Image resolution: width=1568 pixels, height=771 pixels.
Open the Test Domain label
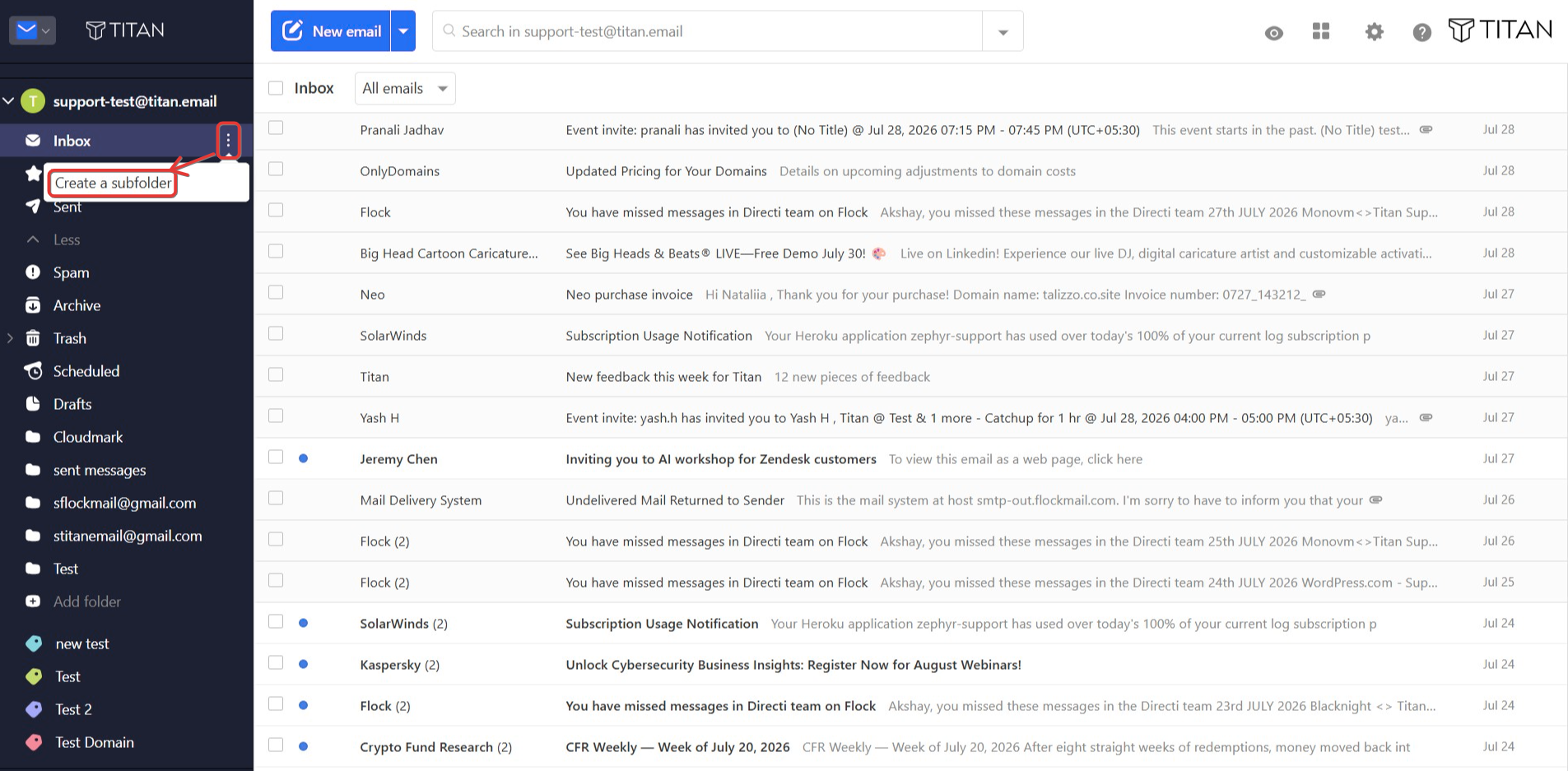point(95,742)
